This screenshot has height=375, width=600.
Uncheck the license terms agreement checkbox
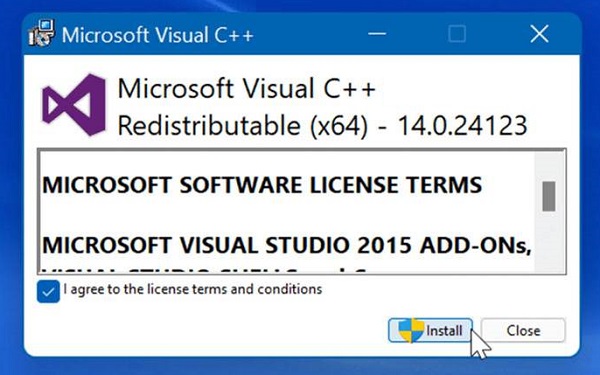[x=48, y=292]
